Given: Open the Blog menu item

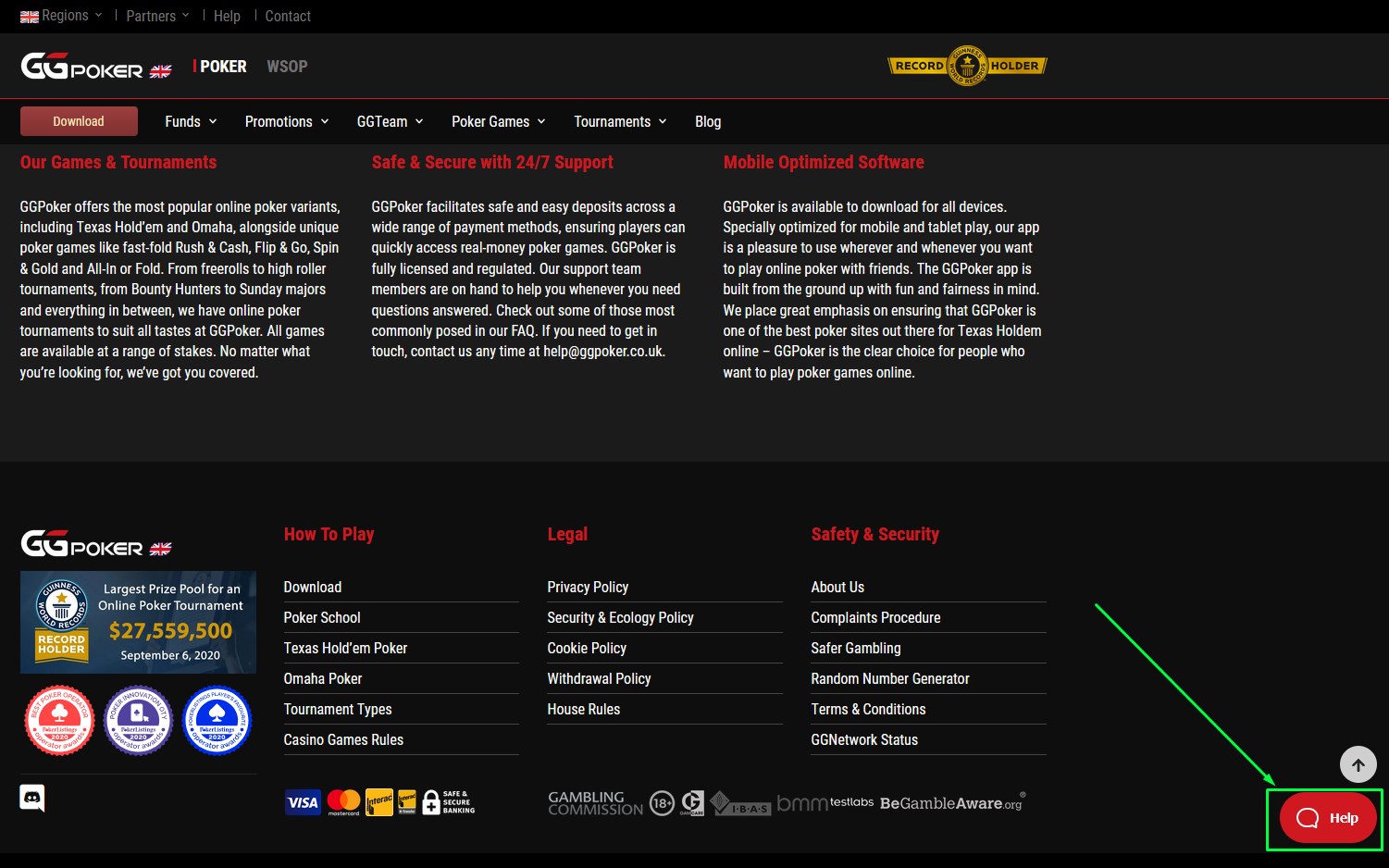Looking at the screenshot, I should [708, 121].
